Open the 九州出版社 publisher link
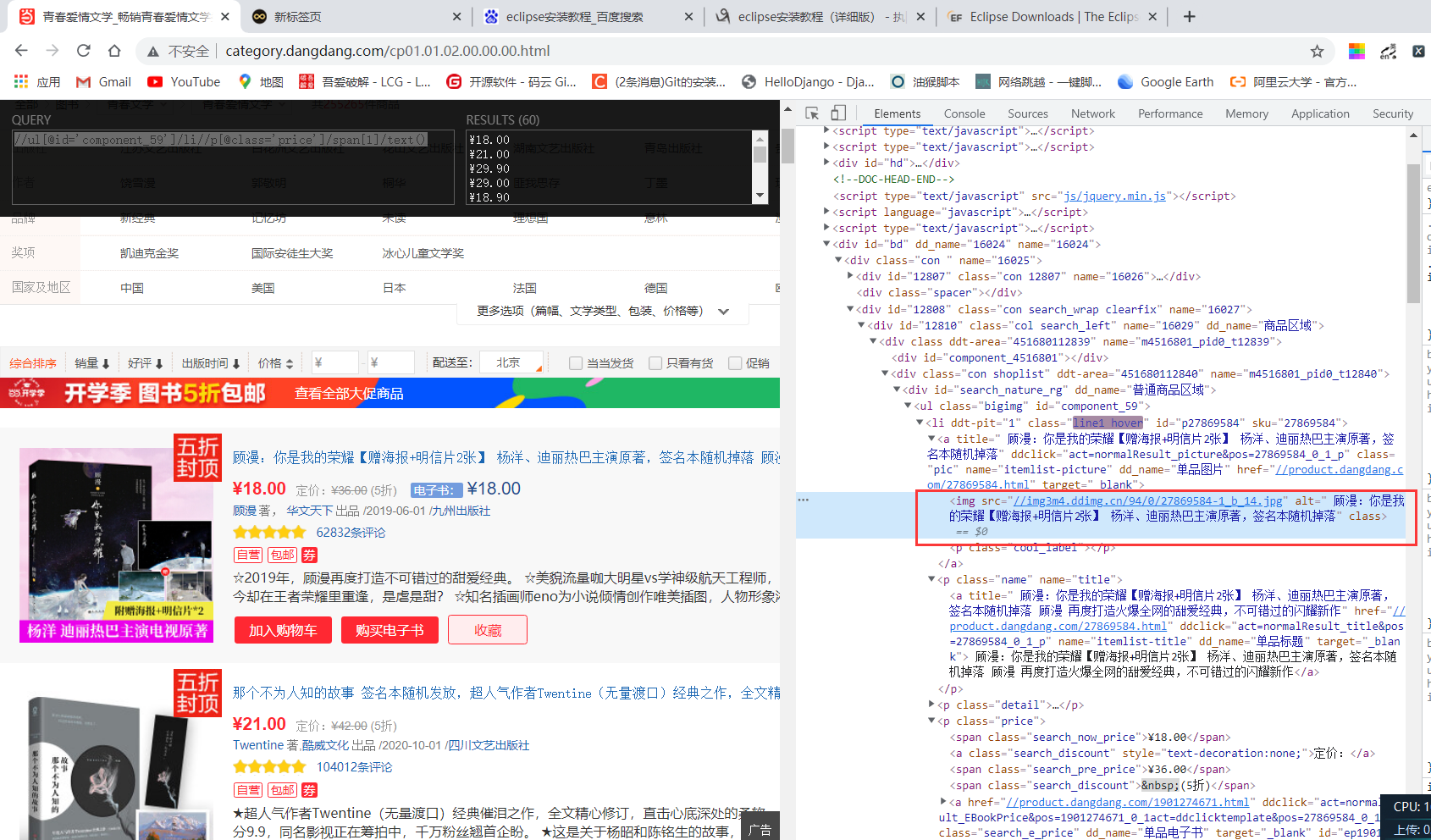The height and width of the screenshot is (840, 1431). pyautogui.click(x=460, y=511)
